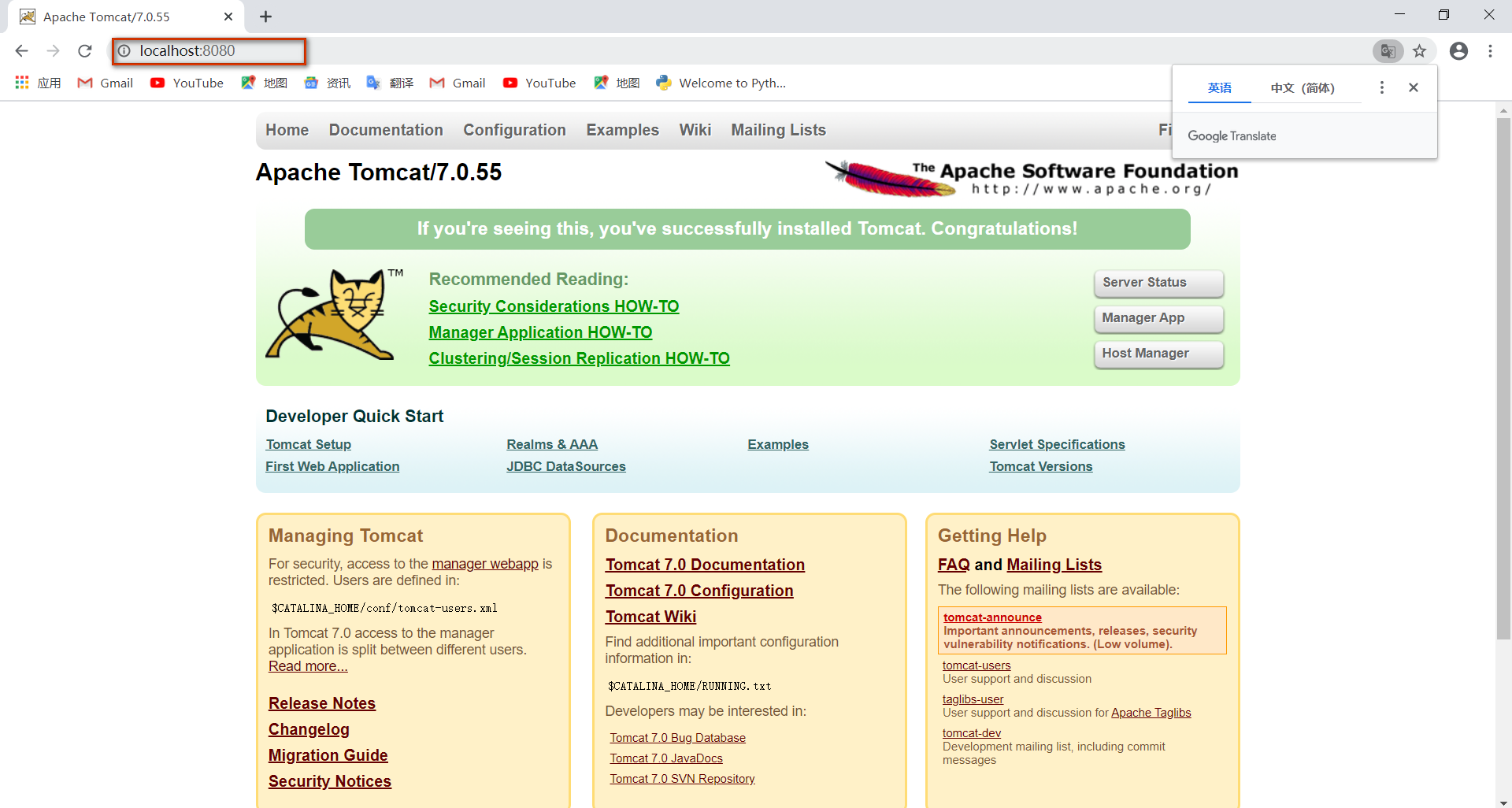Reload the Tomcat page

pos(85,51)
